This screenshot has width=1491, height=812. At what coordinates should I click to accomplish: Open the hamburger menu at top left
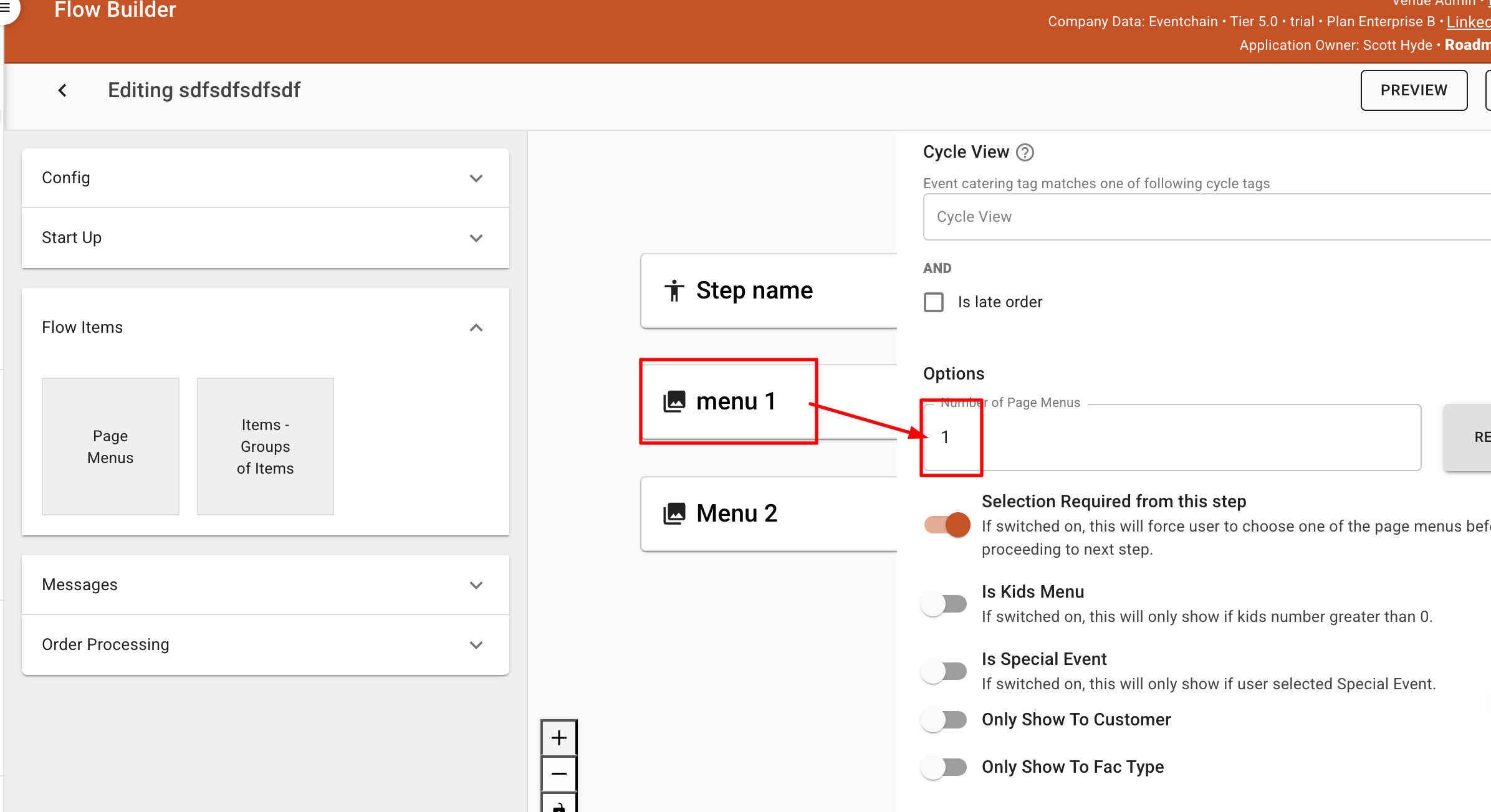(x=5, y=9)
